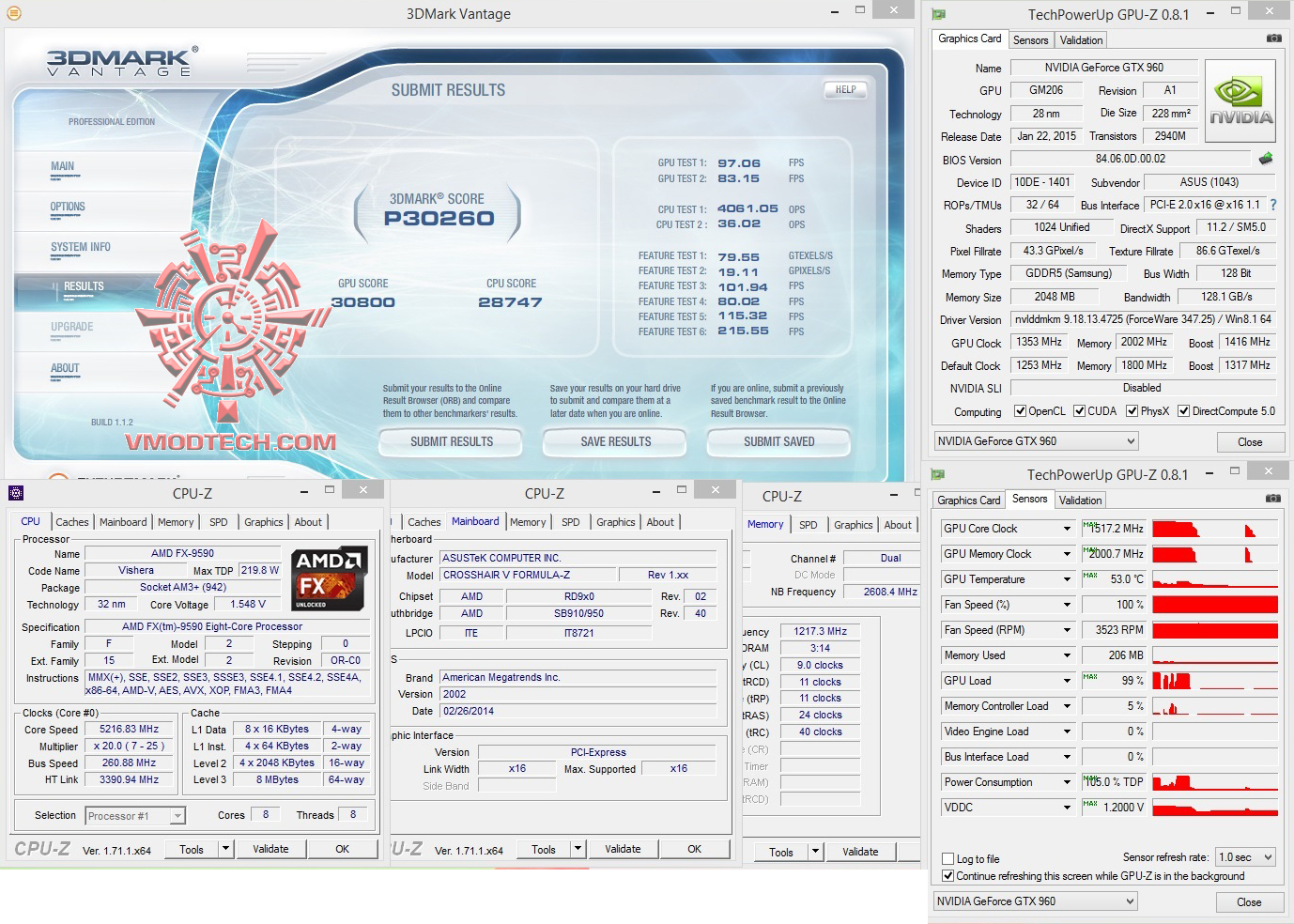Toggle the CUDA checkbox
Image resolution: width=1294 pixels, height=924 pixels.
(x=1079, y=411)
